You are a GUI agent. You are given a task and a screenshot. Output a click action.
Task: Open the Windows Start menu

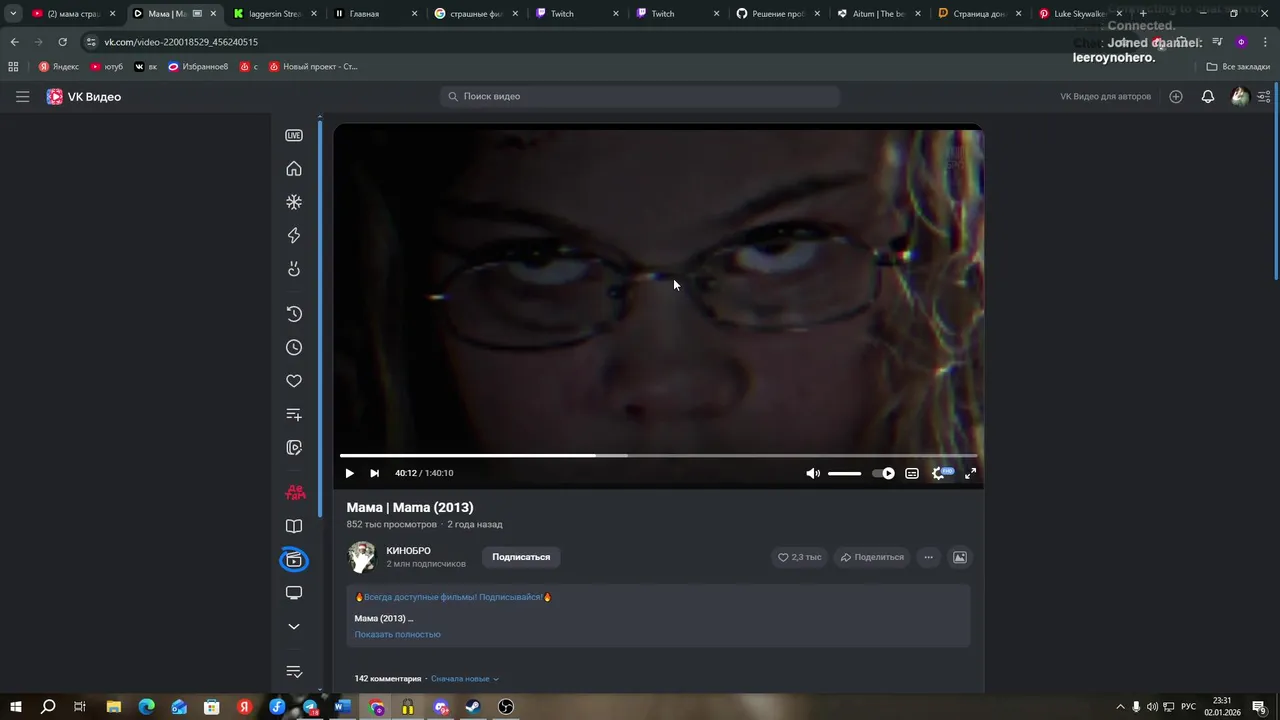point(16,707)
